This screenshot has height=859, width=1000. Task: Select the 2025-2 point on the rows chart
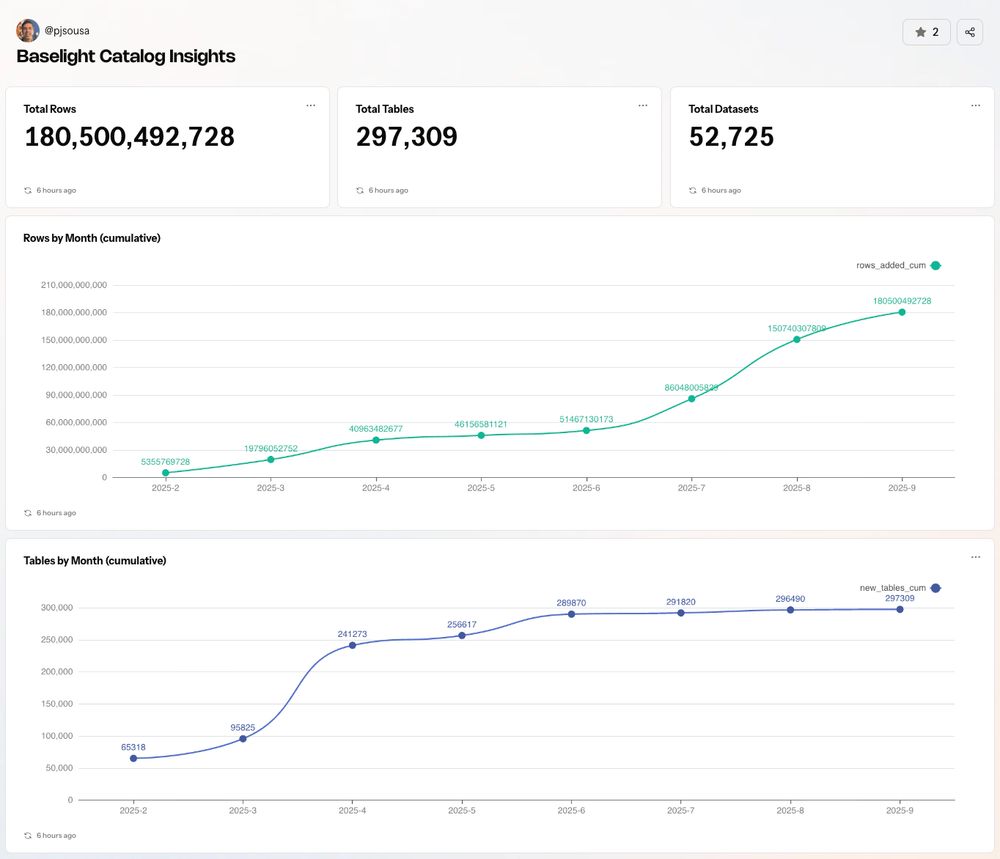pyautogui.click(x=166, y=473)
